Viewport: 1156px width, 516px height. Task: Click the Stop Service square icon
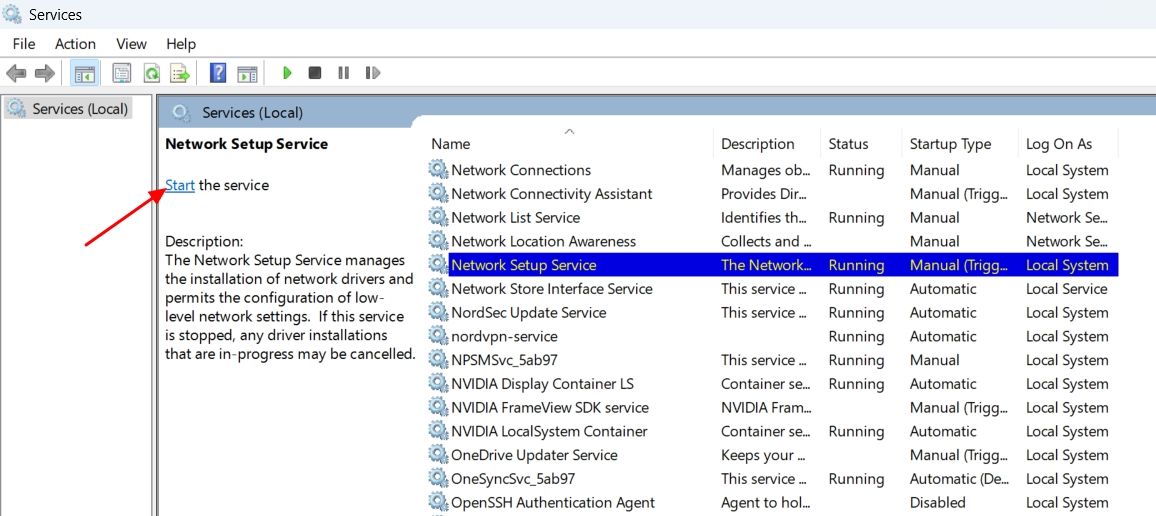click(x=315, y=73)
